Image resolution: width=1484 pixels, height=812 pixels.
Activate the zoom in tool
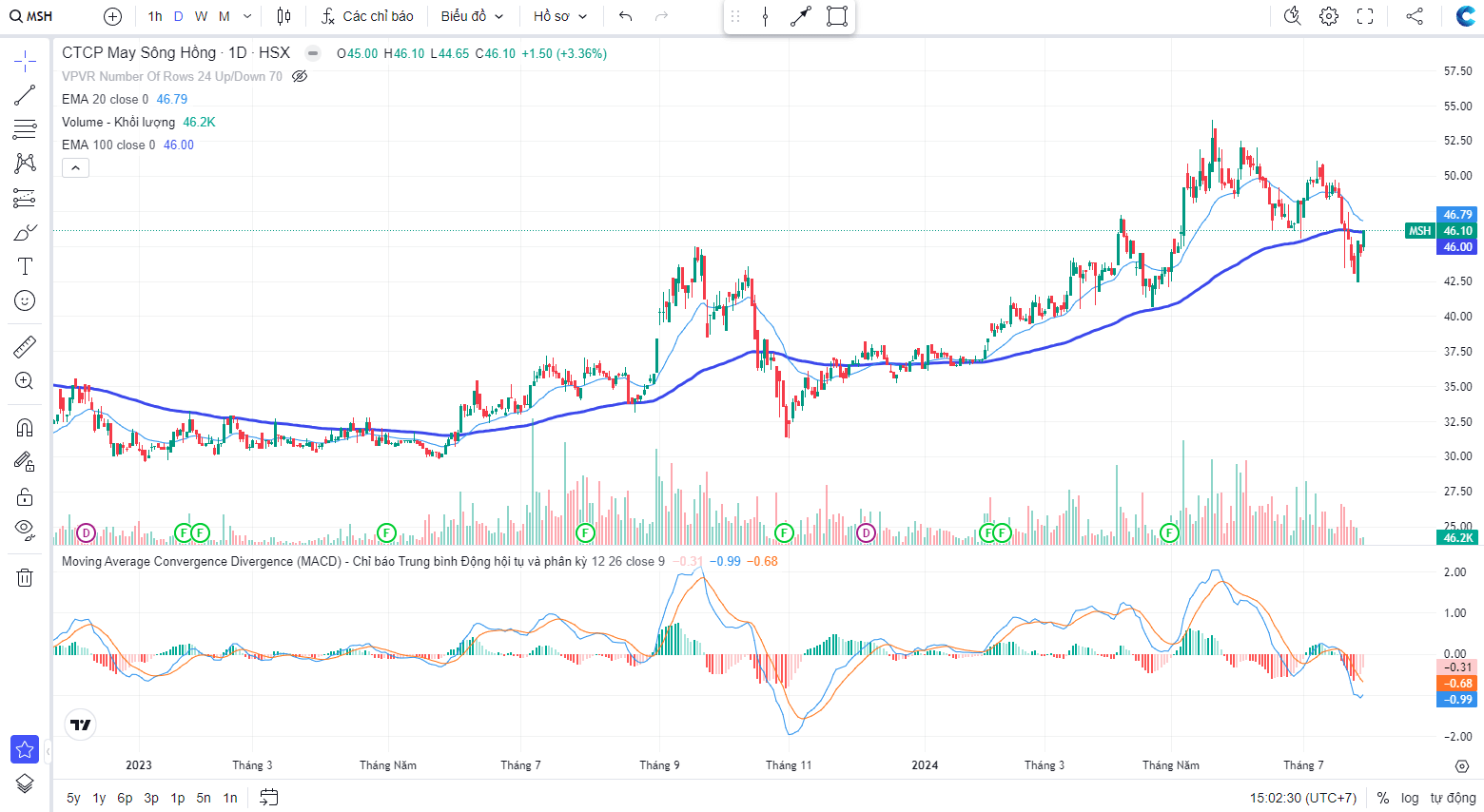pos(25,380)
